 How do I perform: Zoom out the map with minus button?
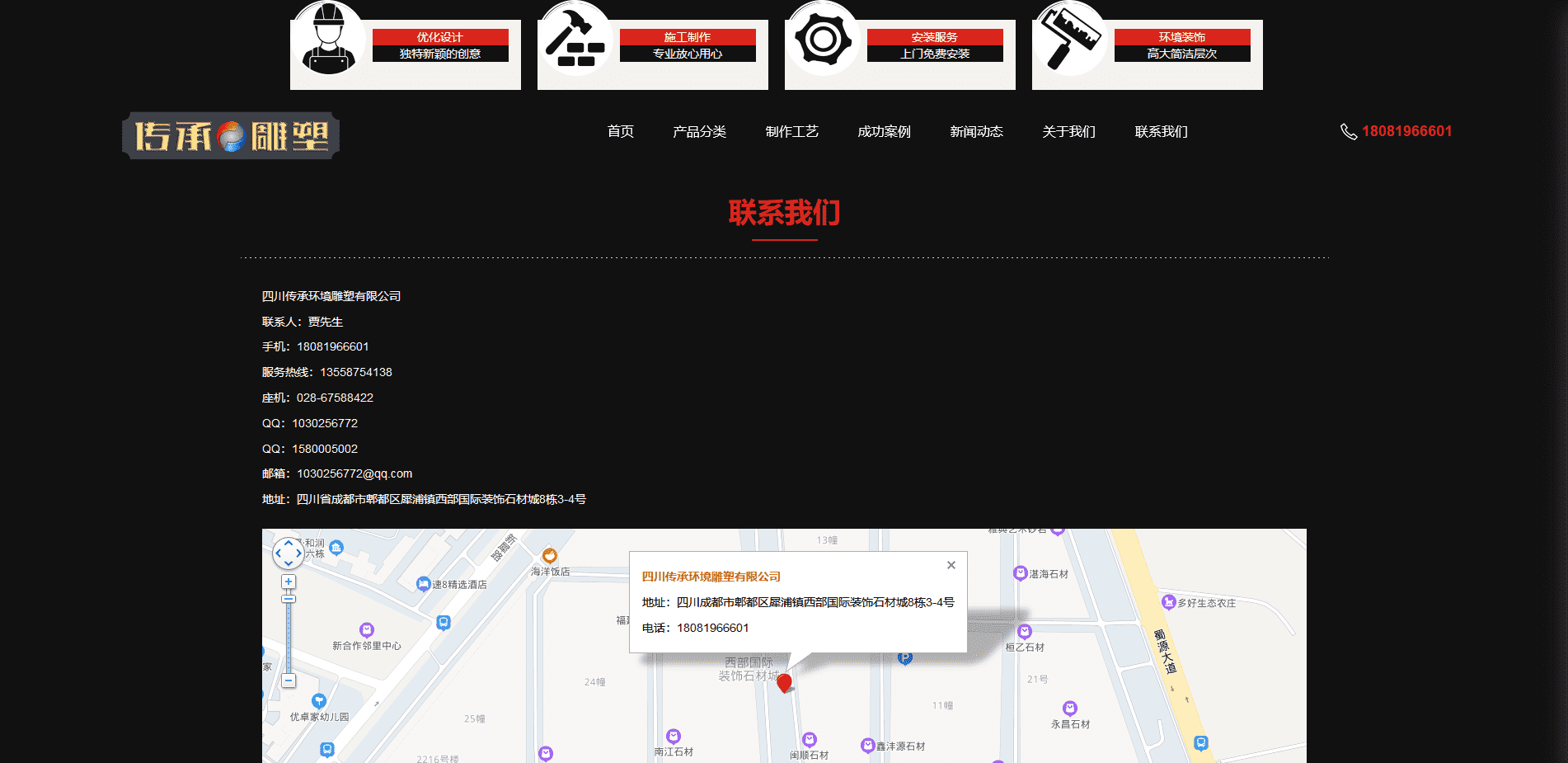[x=289, y=681]
